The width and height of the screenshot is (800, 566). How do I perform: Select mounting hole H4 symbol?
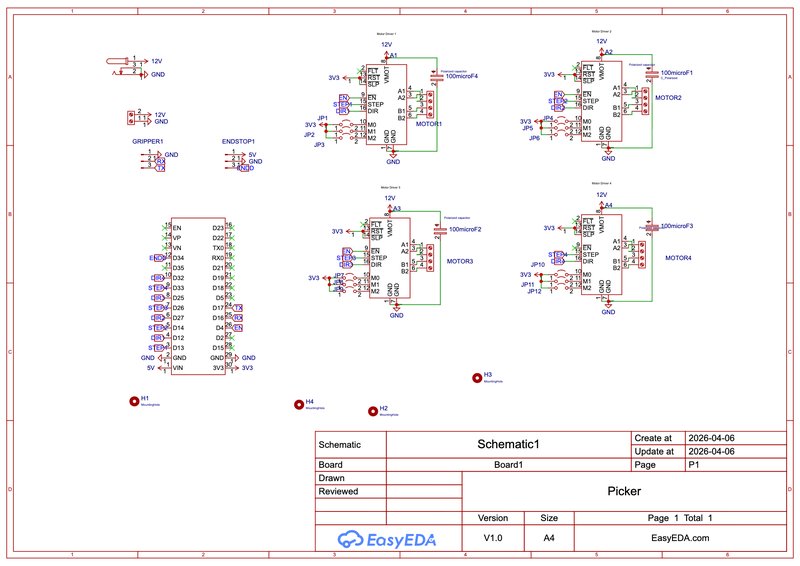coord(299,405)
